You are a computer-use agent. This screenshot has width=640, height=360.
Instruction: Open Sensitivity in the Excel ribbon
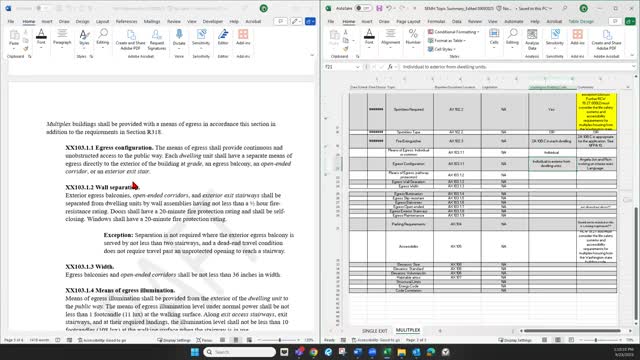tap(555, 38)
